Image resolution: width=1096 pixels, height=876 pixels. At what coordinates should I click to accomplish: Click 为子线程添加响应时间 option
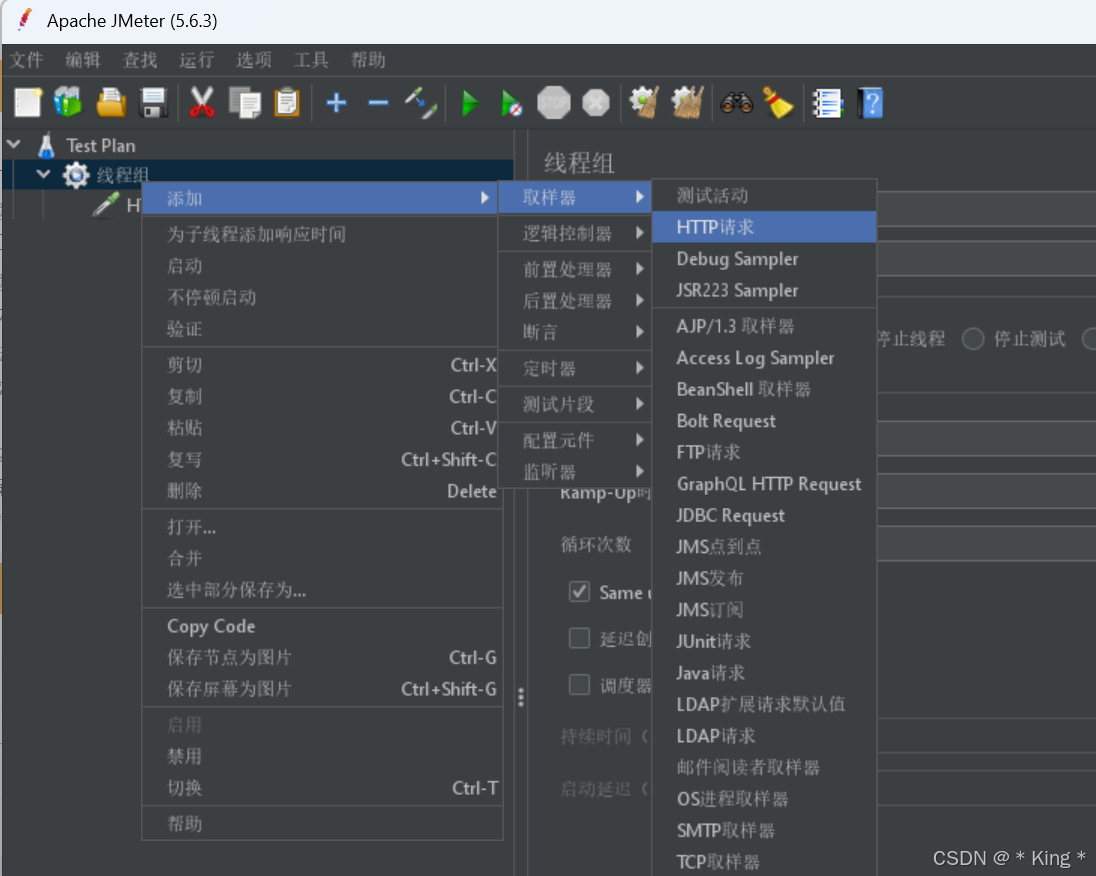[322, 234]
